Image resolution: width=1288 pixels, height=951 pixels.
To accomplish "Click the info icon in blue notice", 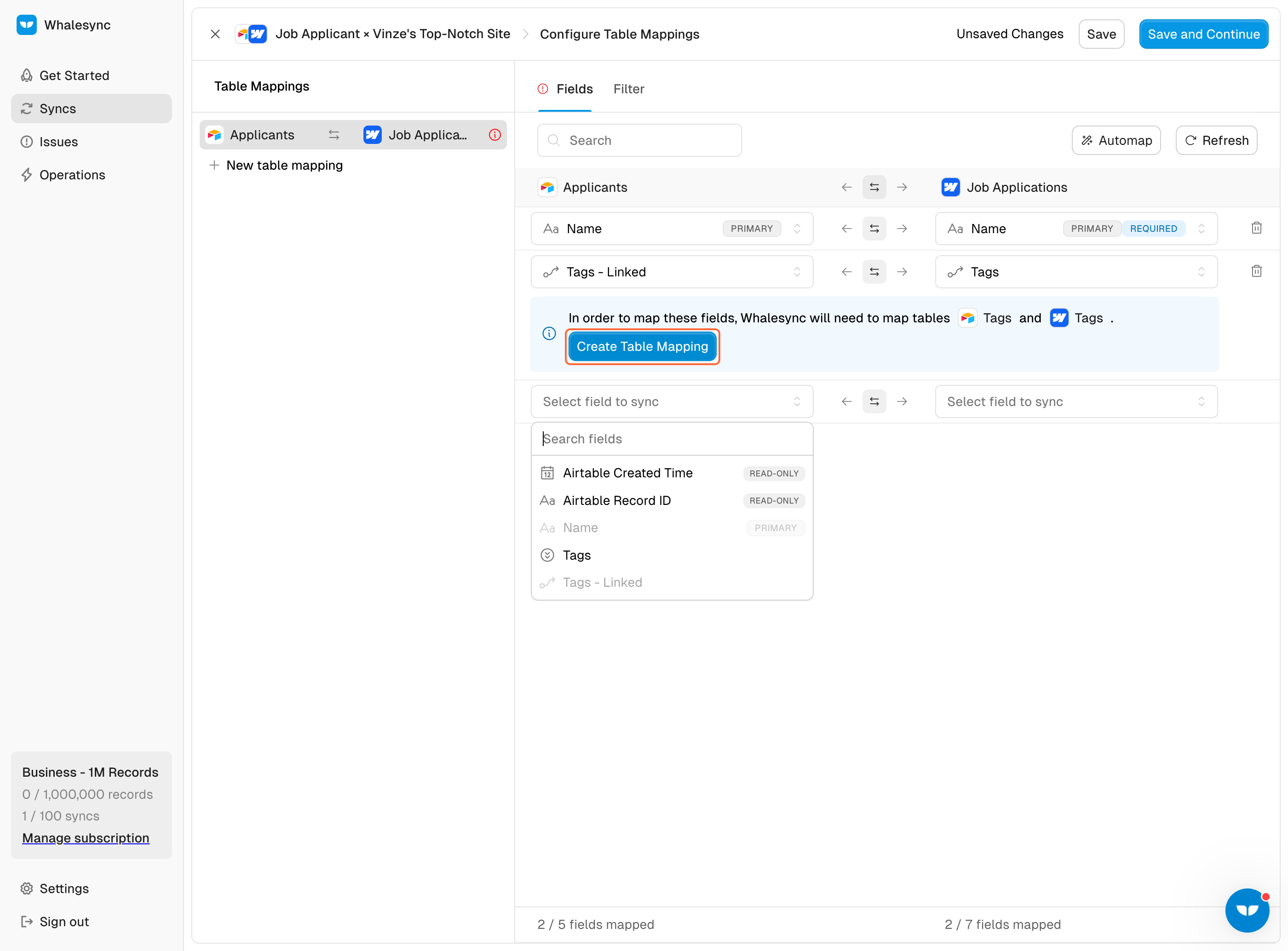I will click(x=549, y=333).
